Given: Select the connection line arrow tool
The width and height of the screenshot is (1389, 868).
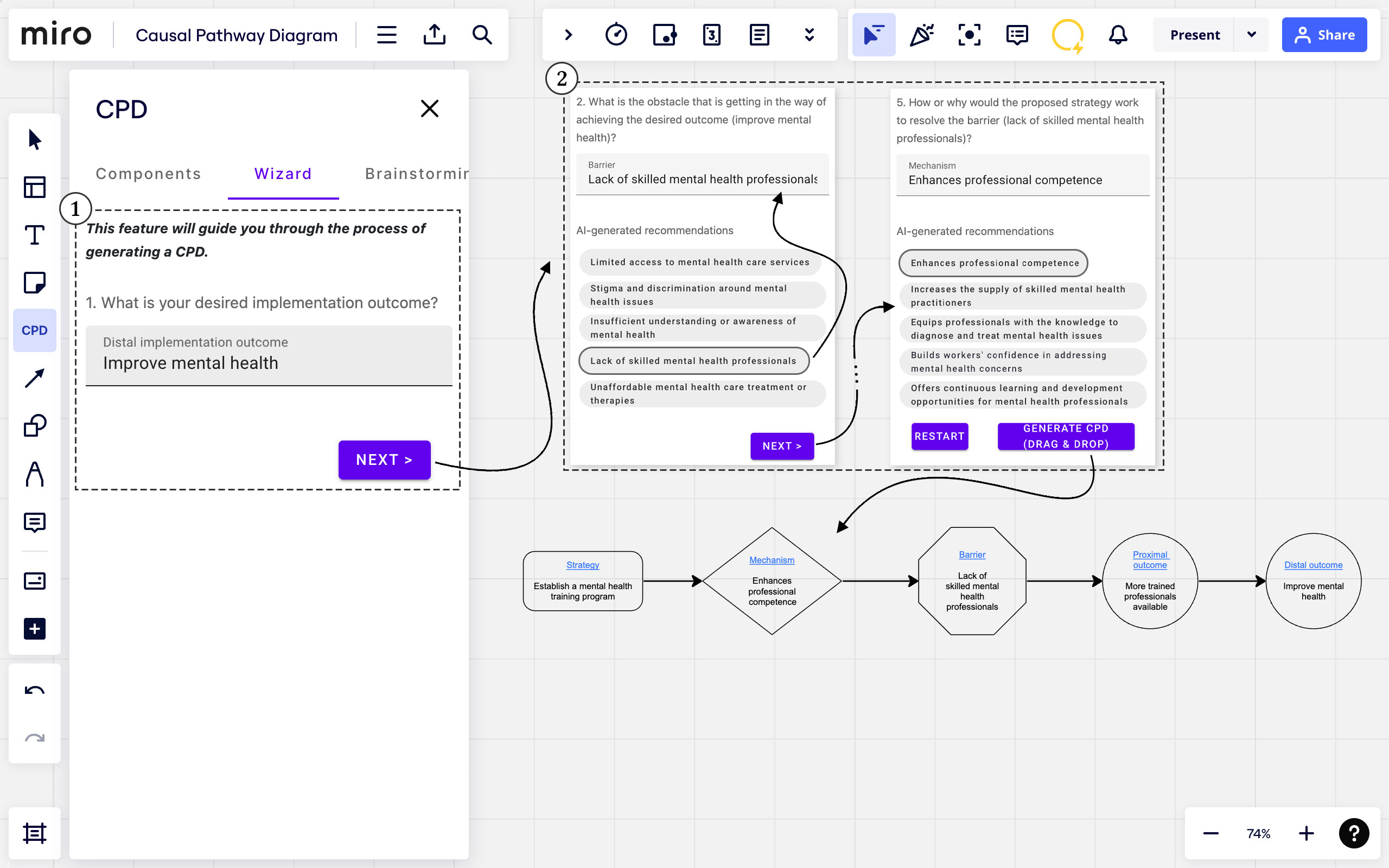Looking at the screenshot, I should [x=34, y=378].
